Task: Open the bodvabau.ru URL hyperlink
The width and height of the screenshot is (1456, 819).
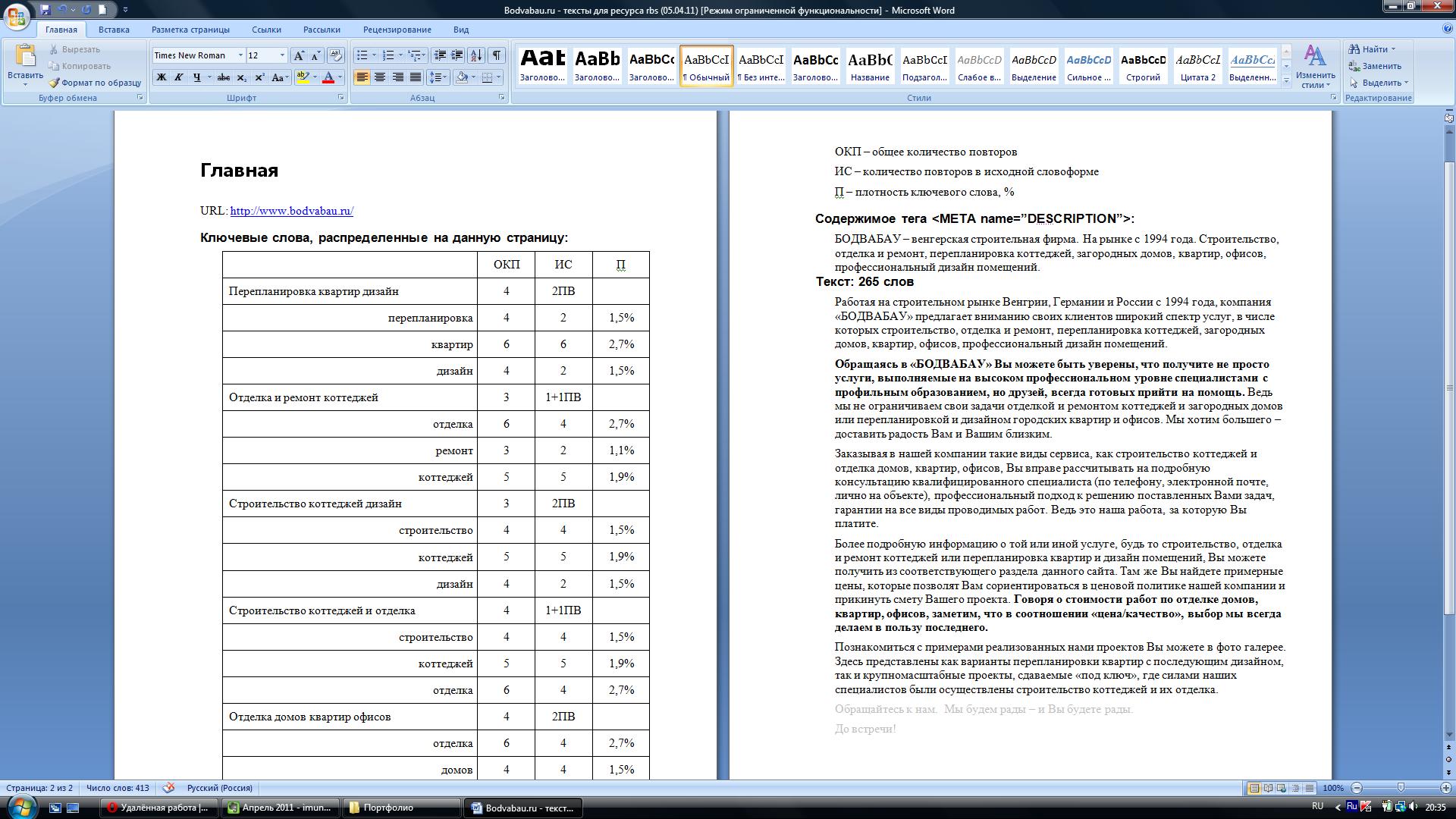Action: tap(291, 211)
